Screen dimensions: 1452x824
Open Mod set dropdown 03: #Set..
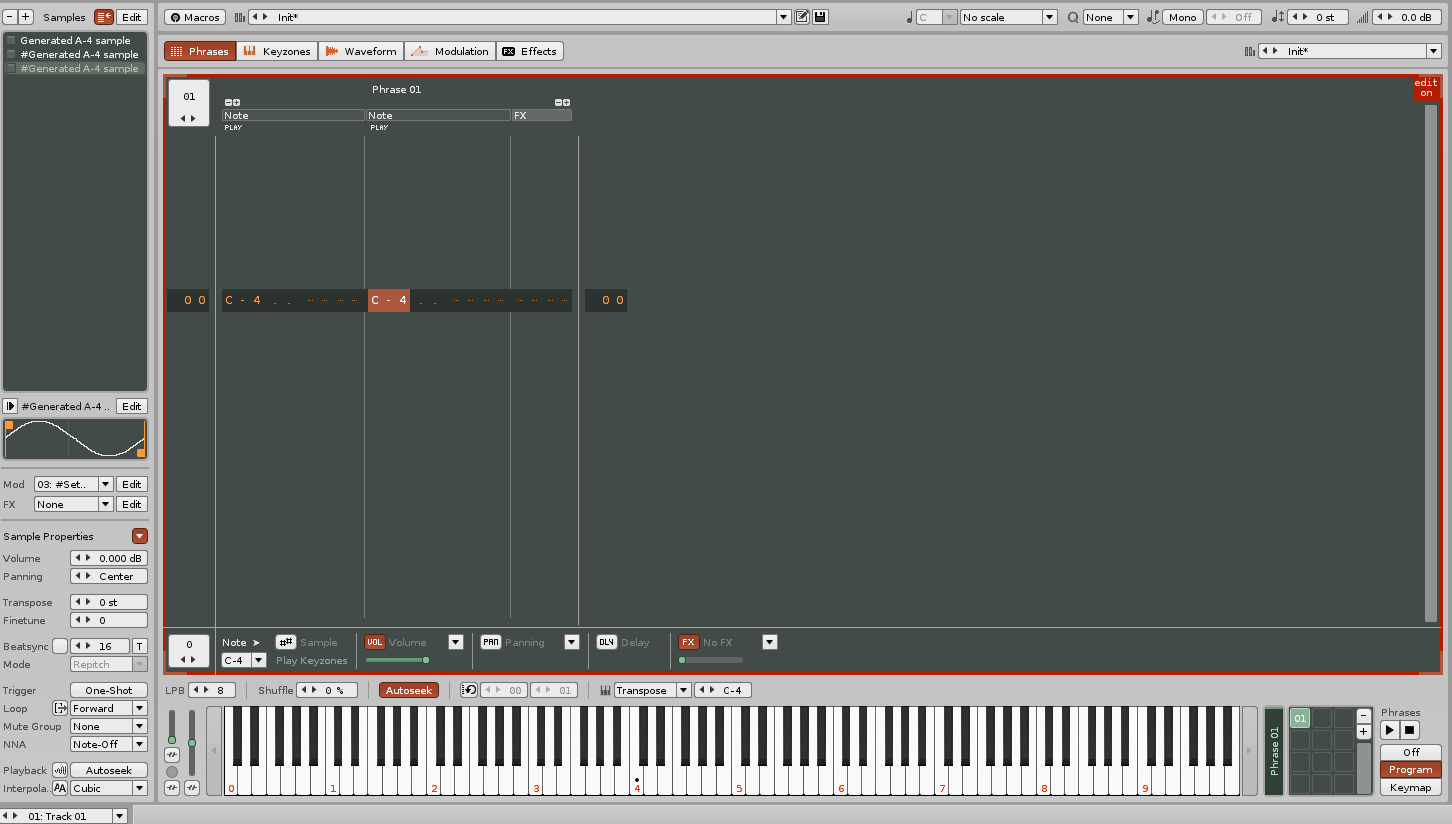coord(74,484)
